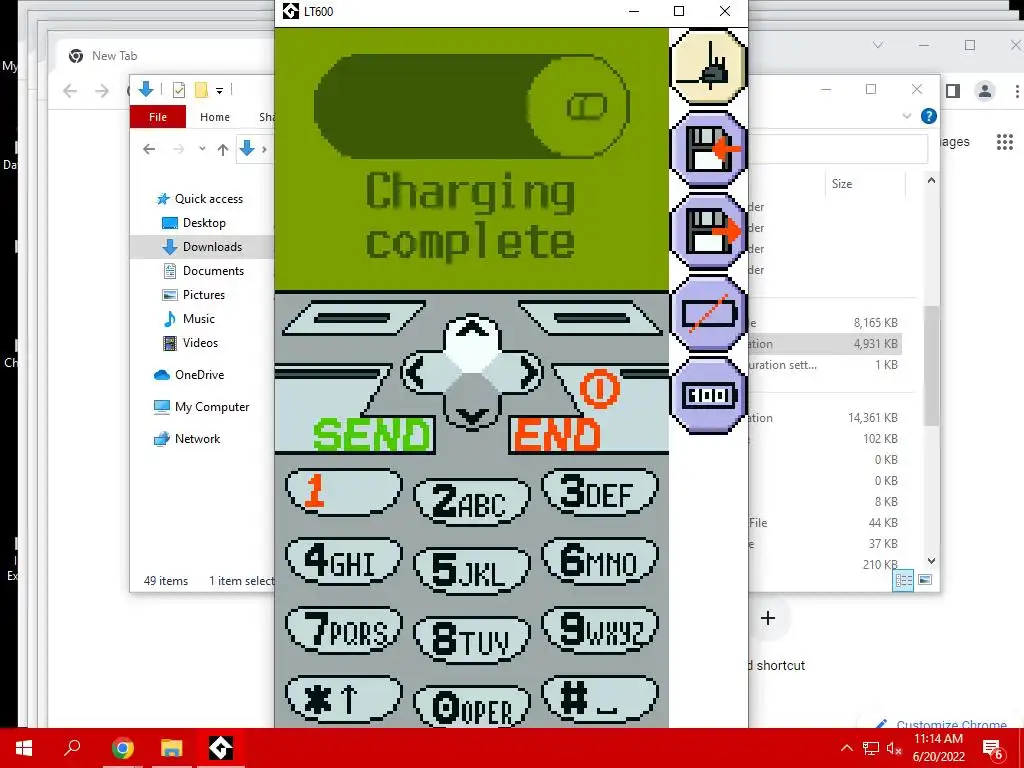
Task: Click the New folder icon in Explorer title bar
Action: tap(201, 90)
